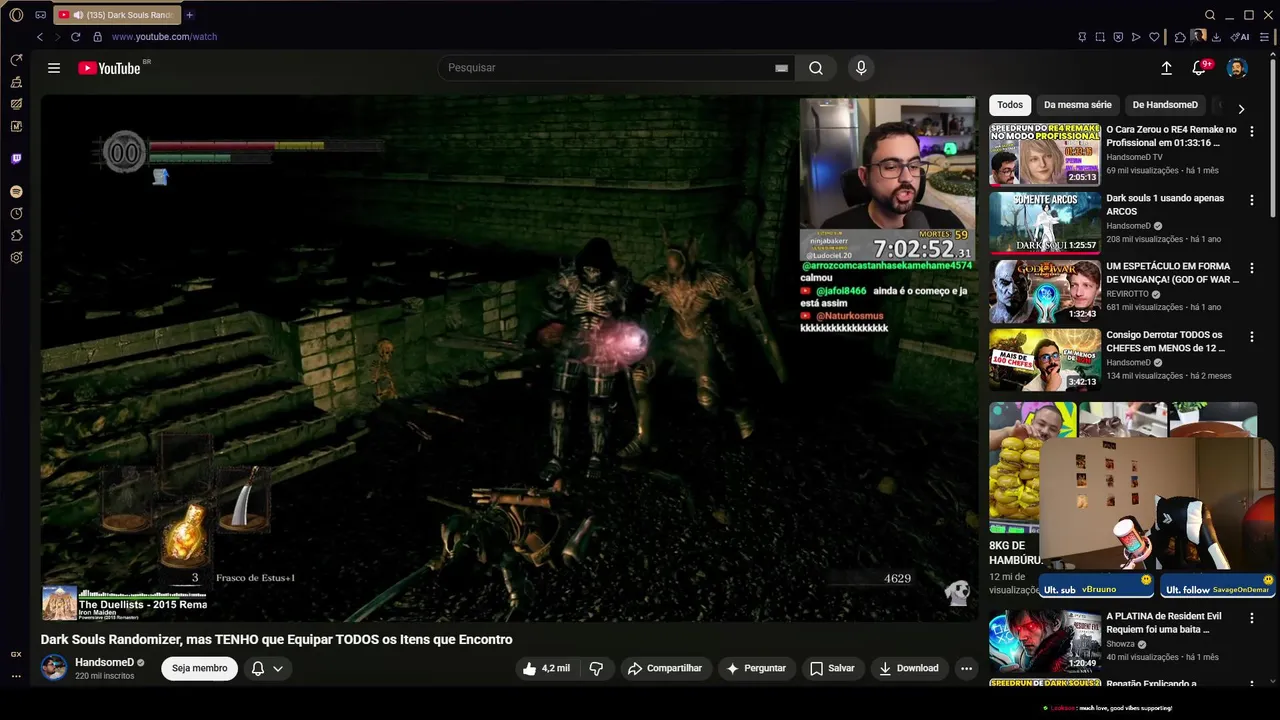The width and height of the screenshot is (1280, 720).
Task: Open the Opera main menu icon
Action: point(16,15)
